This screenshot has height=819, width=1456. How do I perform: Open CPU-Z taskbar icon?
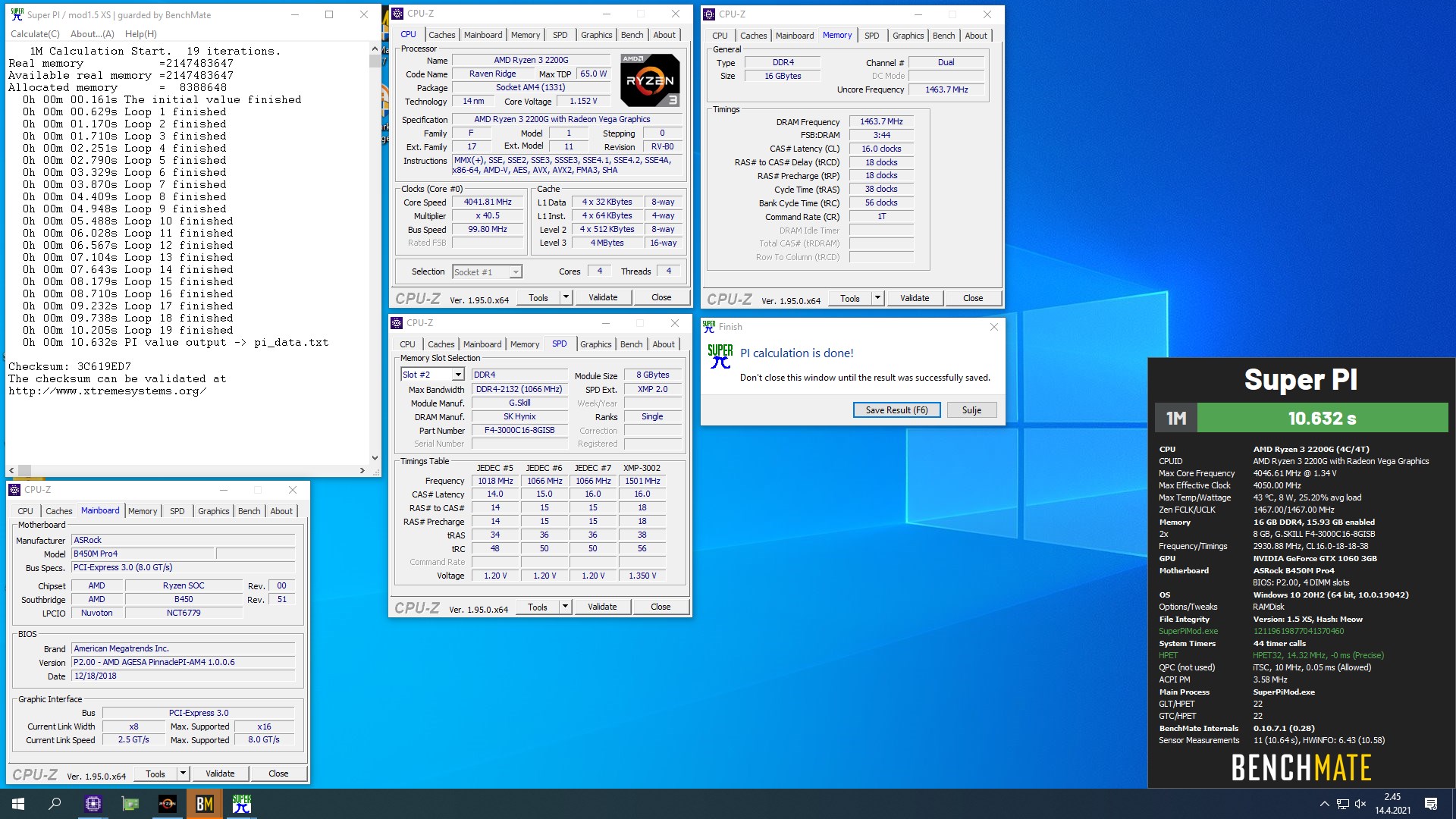(x=93, y=804)
